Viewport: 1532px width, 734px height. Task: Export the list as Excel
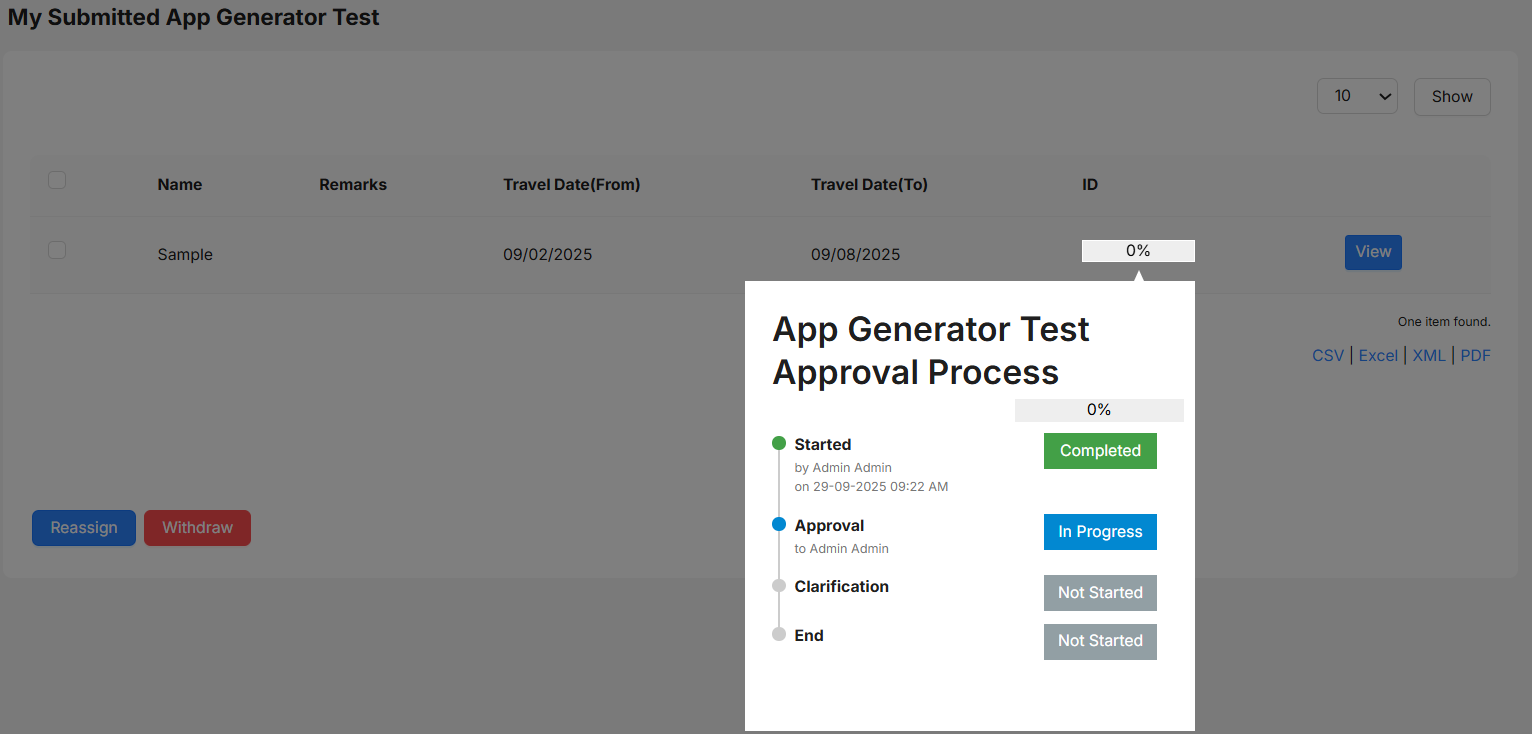pyautogui.click(x=1378, y=355)
